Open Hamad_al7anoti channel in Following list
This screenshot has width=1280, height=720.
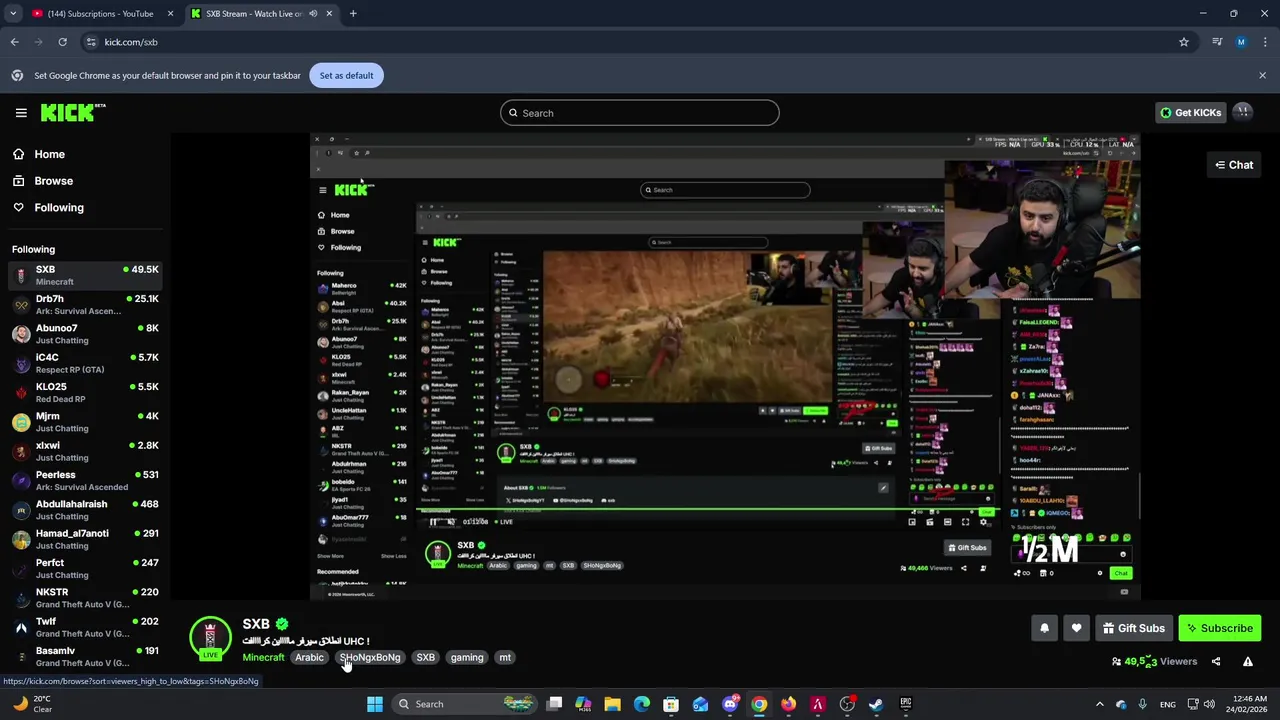86,539
